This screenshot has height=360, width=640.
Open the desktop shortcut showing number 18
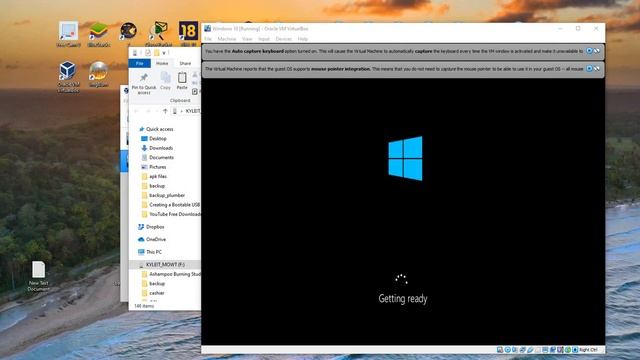point(188,33)
